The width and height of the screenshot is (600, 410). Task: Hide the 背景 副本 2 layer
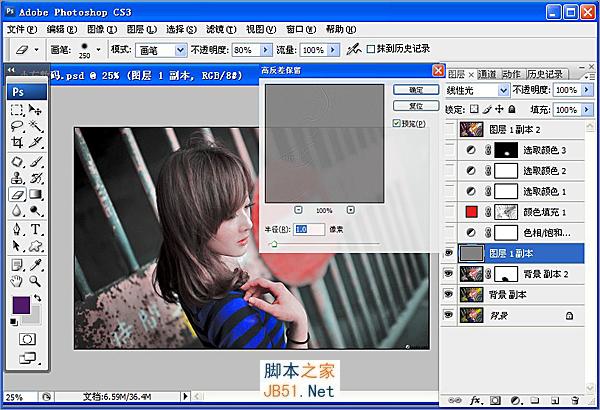(448, 274)
